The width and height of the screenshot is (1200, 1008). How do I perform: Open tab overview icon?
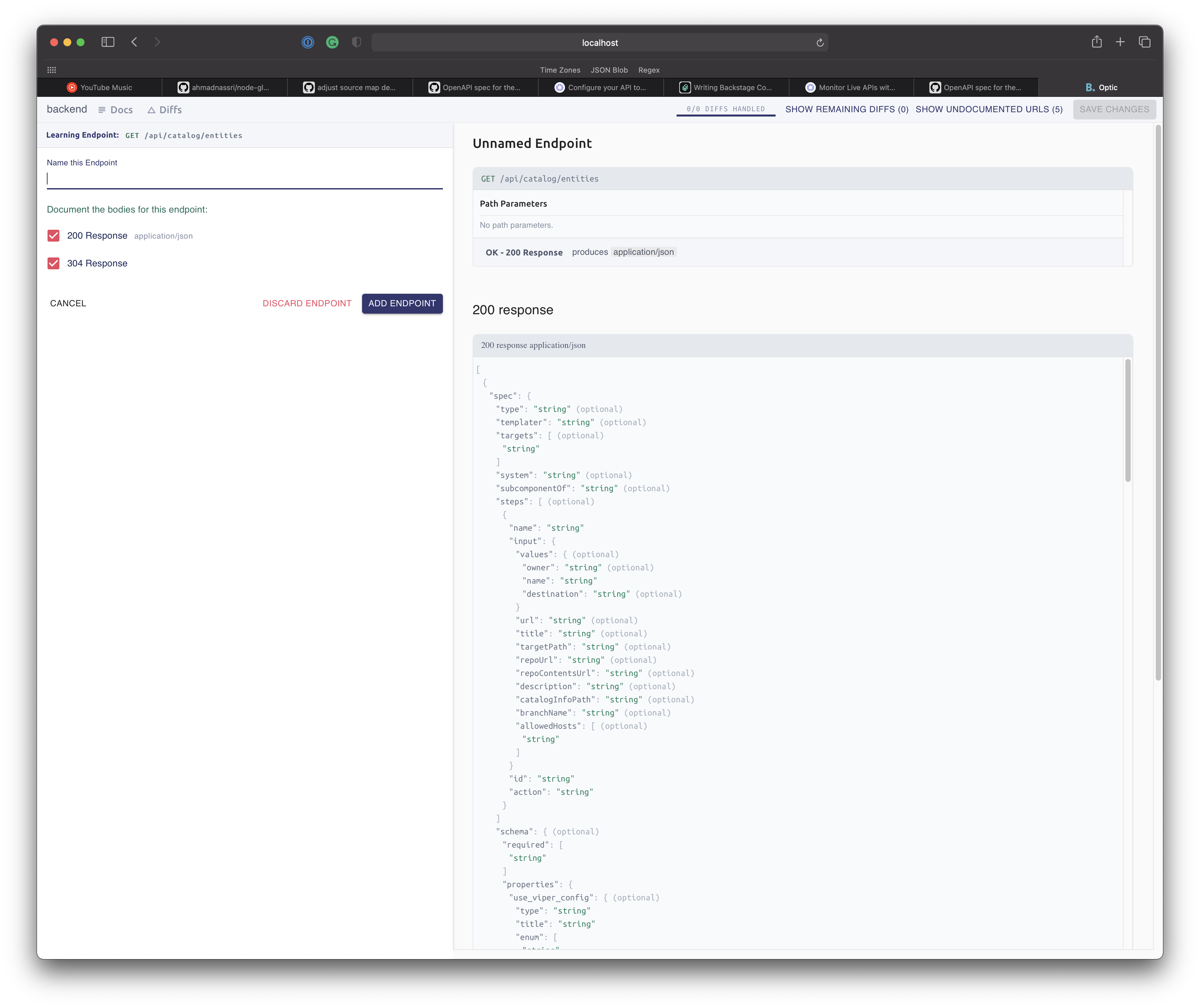coord(1144,42)
